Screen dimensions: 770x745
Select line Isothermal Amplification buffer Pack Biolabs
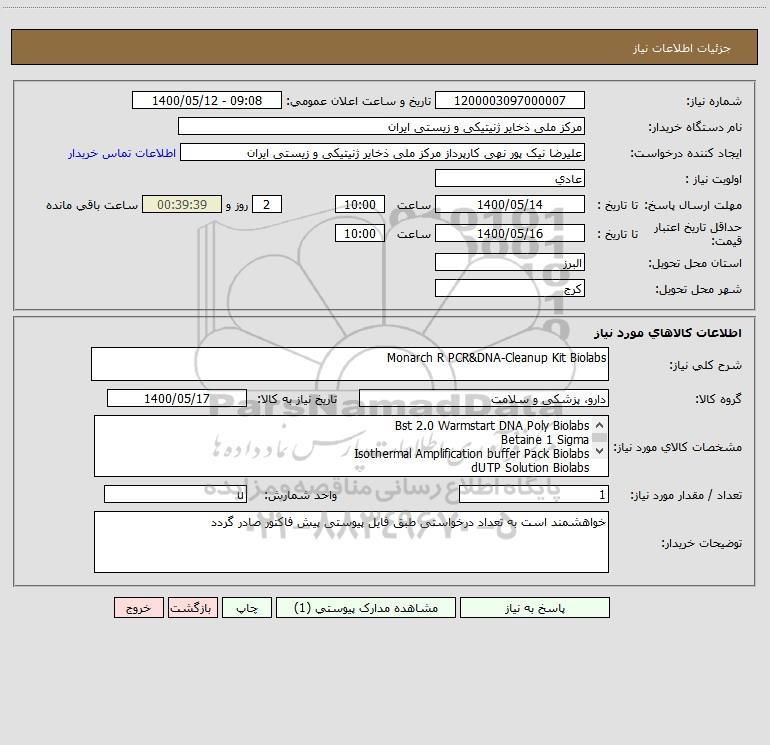pos(471,453)
